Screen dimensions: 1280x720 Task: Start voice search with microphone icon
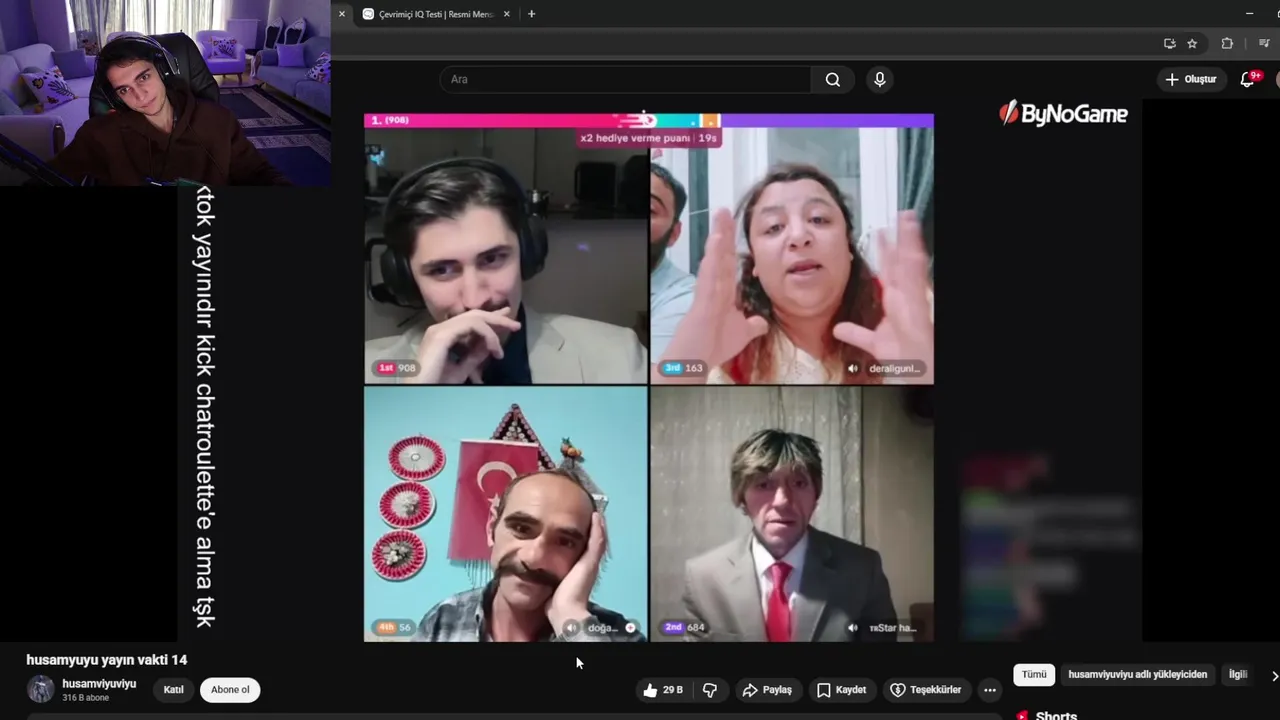coord(879,80)
